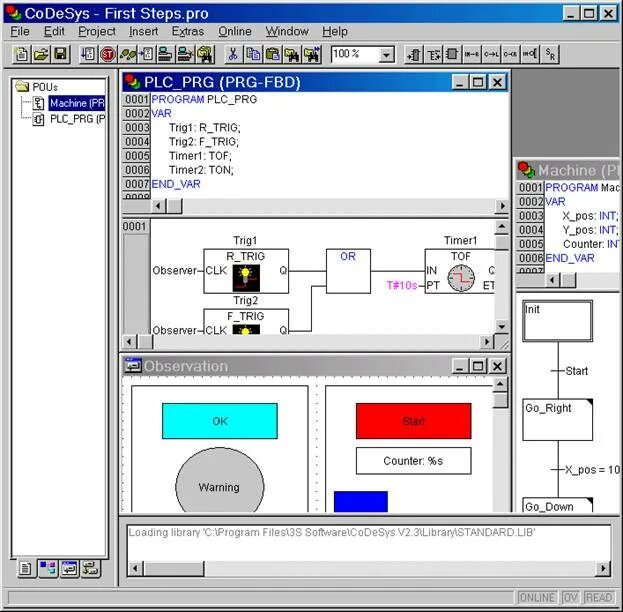
Task: Open the Insert menu
Action: point(143,31)
